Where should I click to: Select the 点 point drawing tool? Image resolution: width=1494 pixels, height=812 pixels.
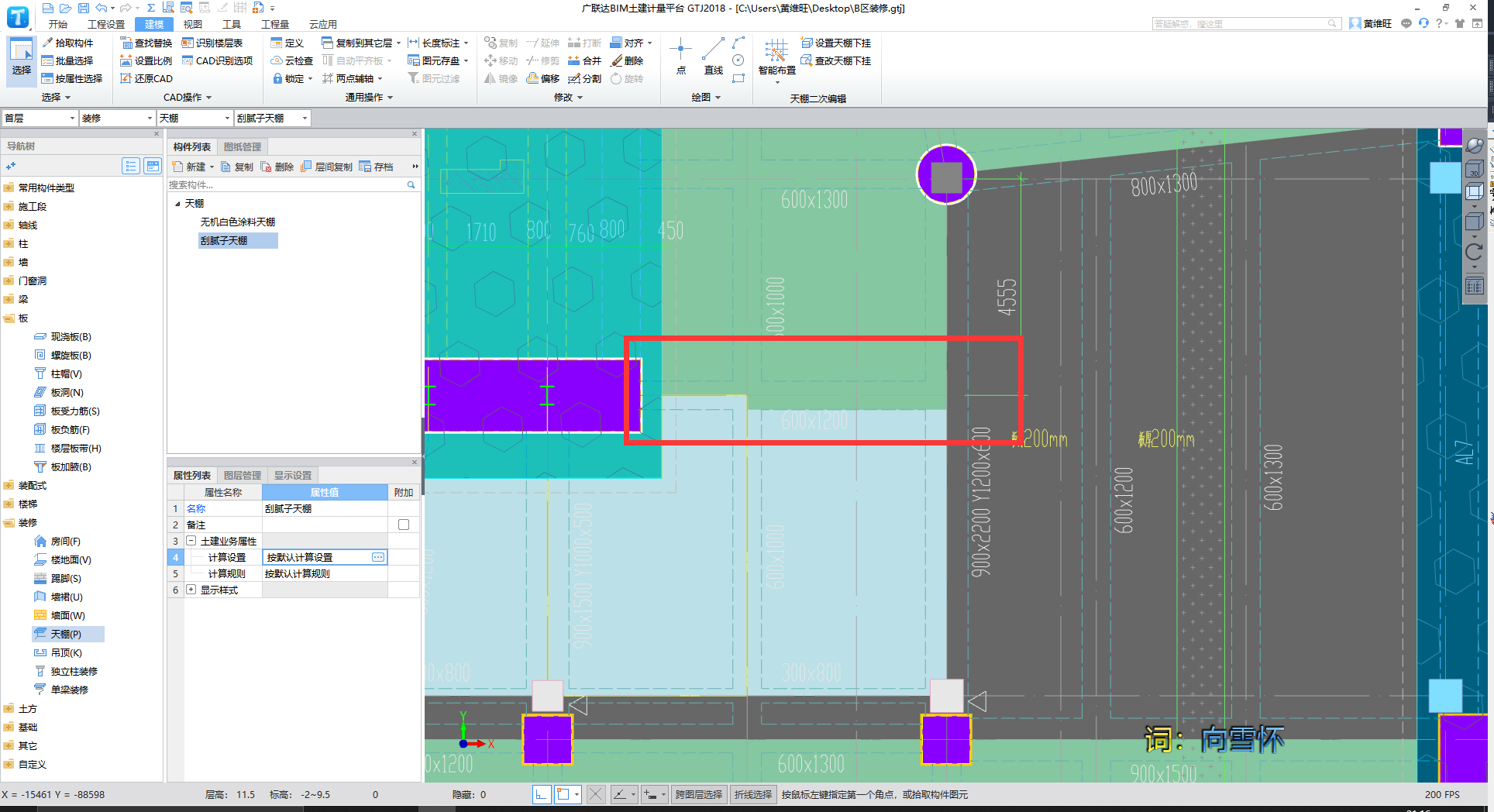point(680,56)
